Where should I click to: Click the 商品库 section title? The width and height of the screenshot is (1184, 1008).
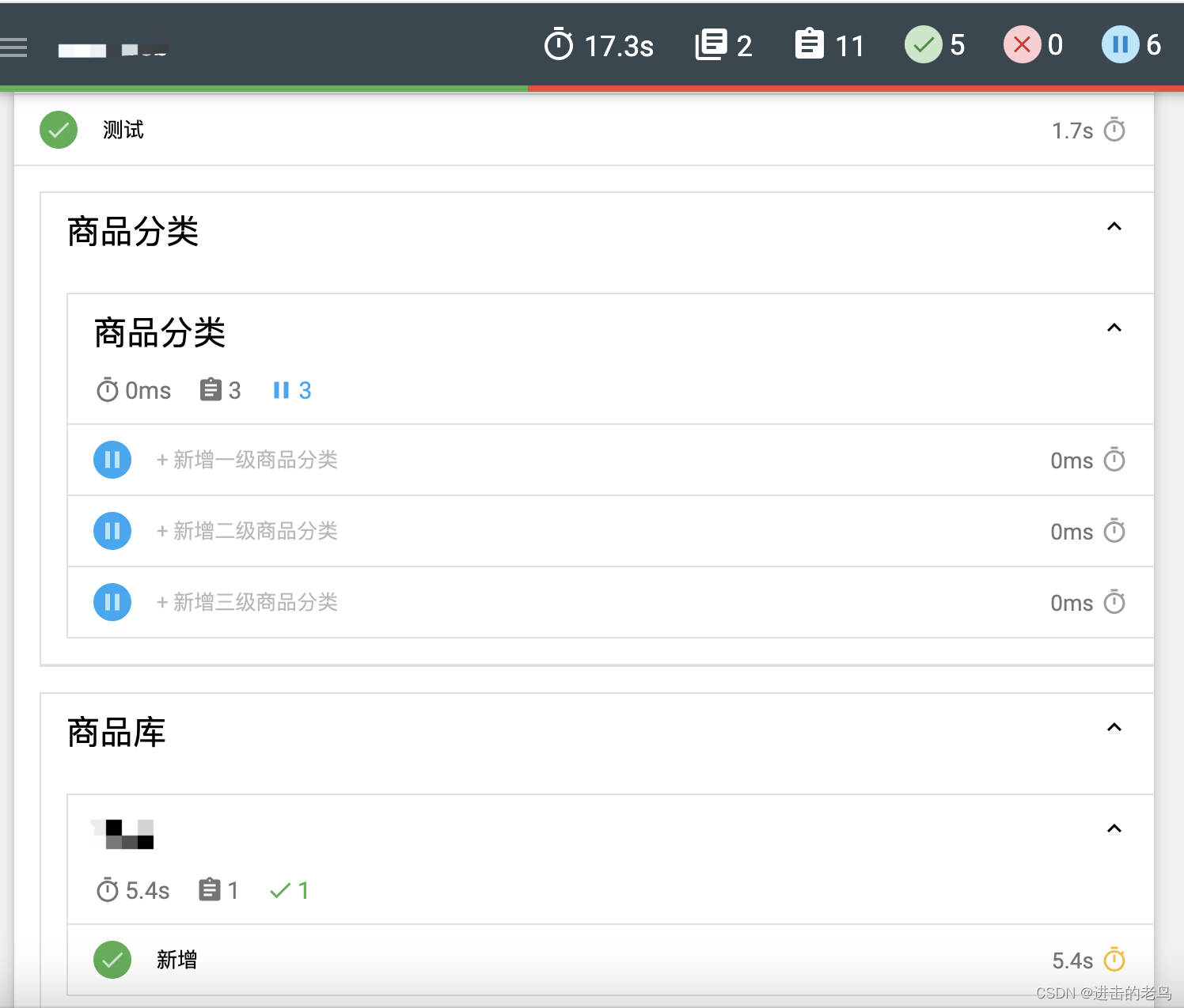pyautogui.click(x=116, y=733)
